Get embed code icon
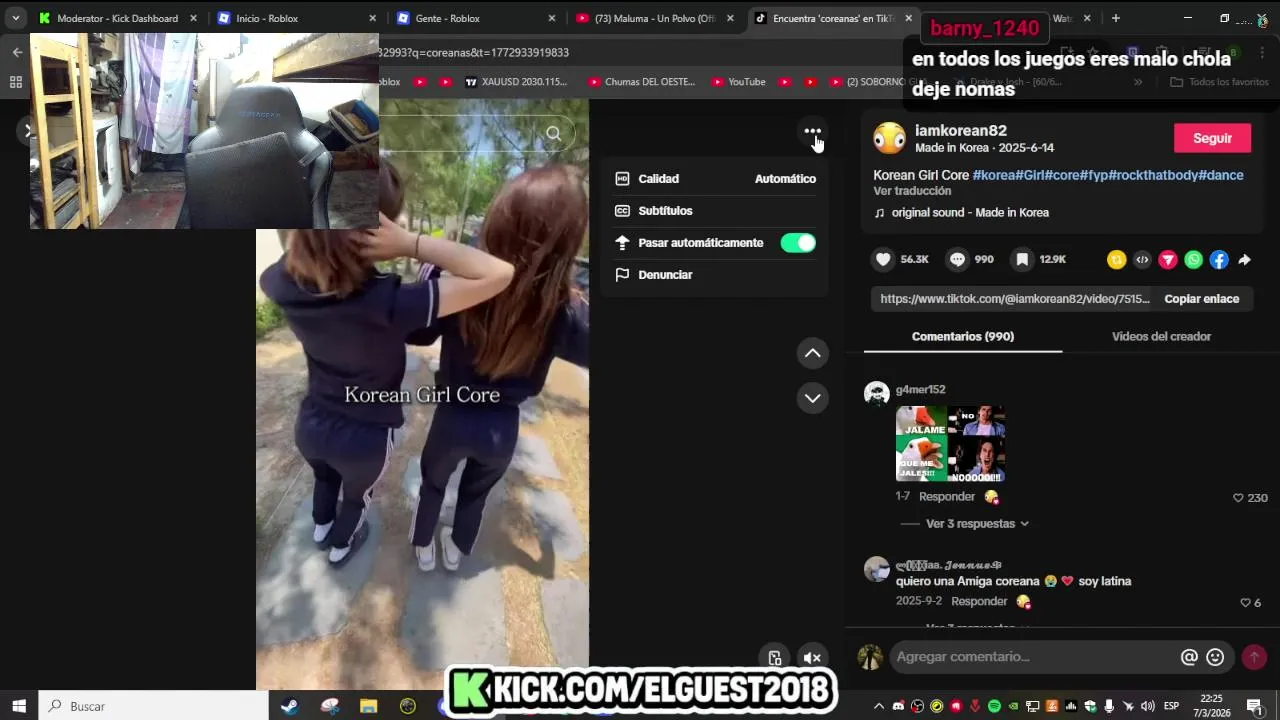 (1142, 260)
